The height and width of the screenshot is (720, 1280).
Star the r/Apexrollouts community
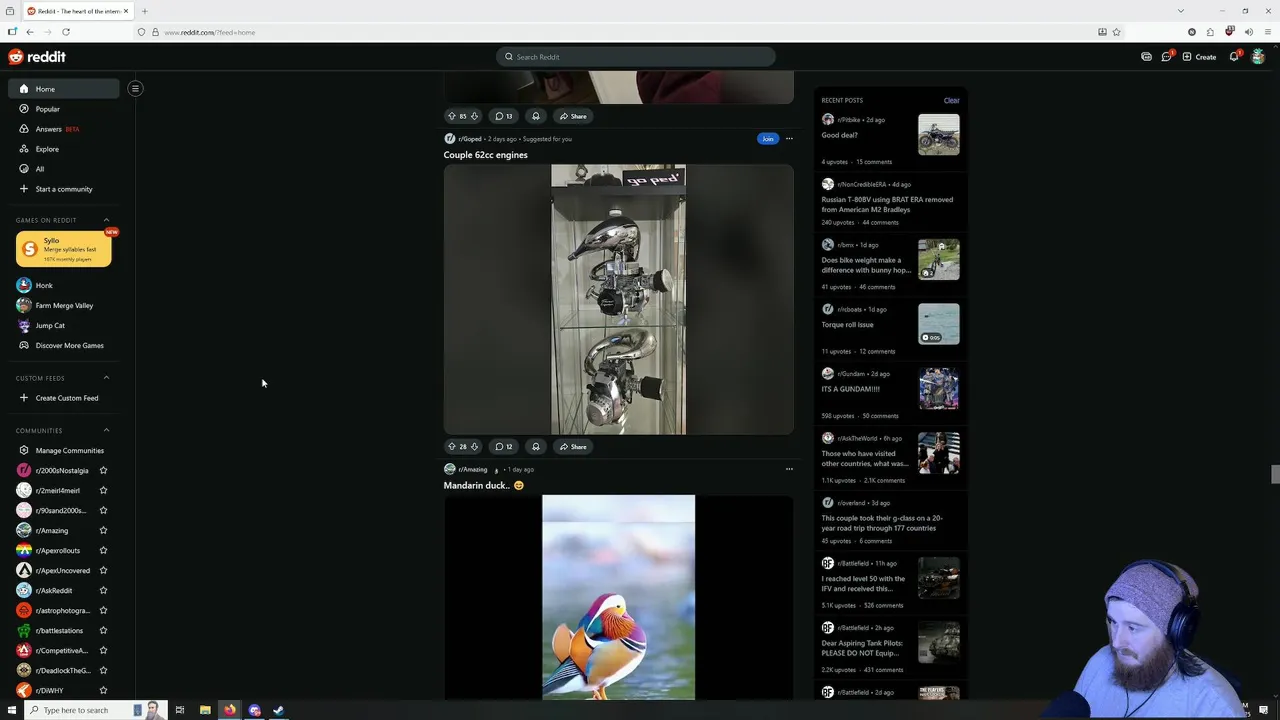point(103,550)
